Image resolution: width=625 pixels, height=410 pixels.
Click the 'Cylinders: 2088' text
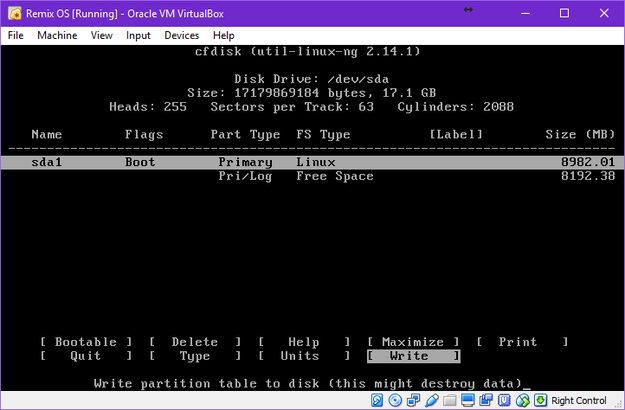456,107
